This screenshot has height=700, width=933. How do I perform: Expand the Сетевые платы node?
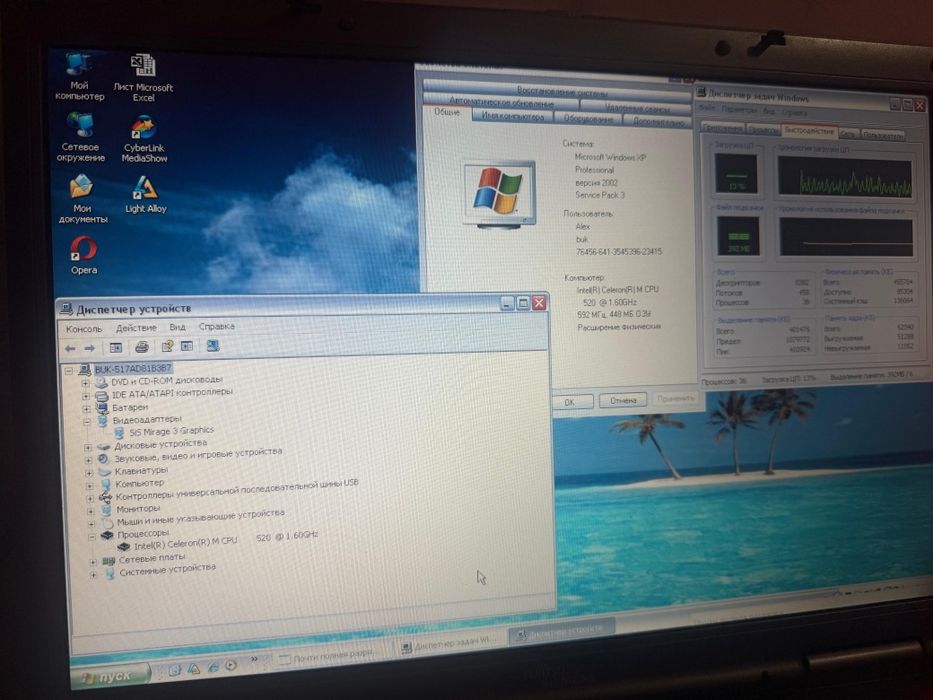coord(93,561)
